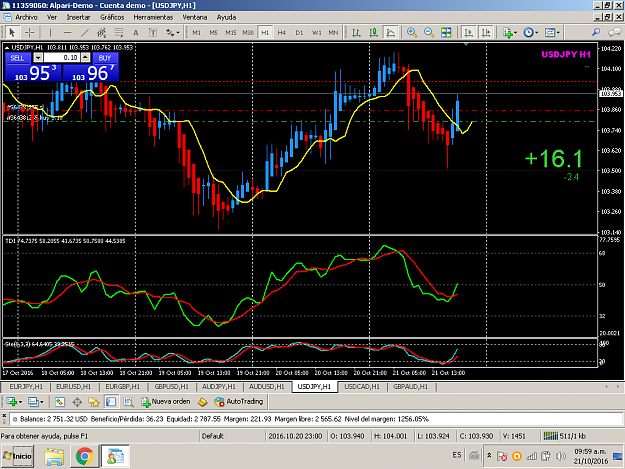Toggle chart auto scroll
This screenshot has width=625, height=469.
click(x=469, y=32)
